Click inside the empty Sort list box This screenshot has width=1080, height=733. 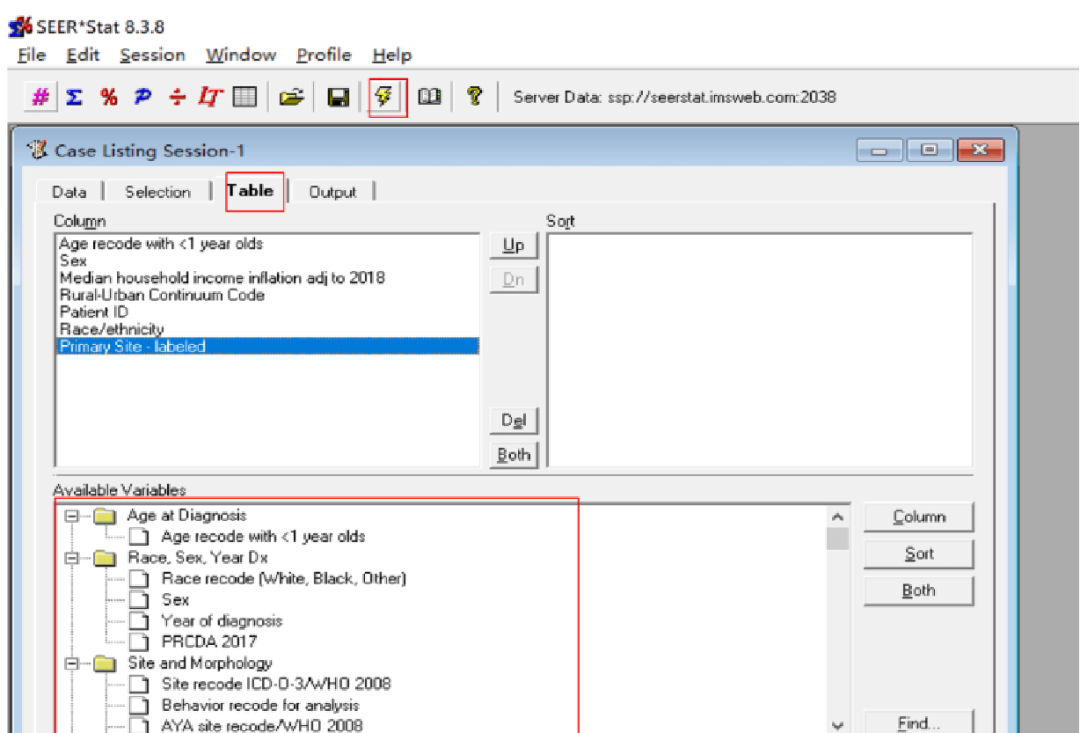point(760,350)
